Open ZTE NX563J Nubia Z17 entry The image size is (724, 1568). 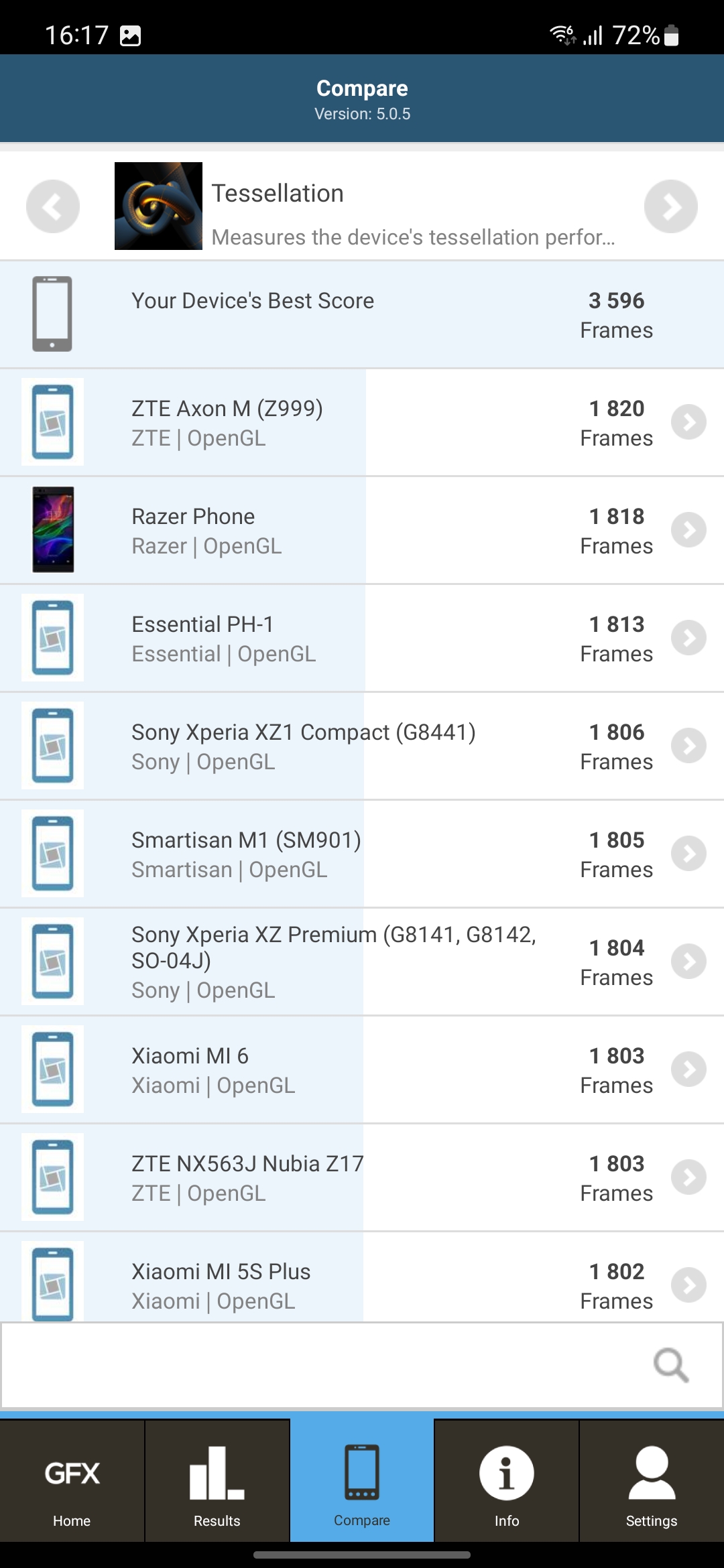[x=247, y=1177]
